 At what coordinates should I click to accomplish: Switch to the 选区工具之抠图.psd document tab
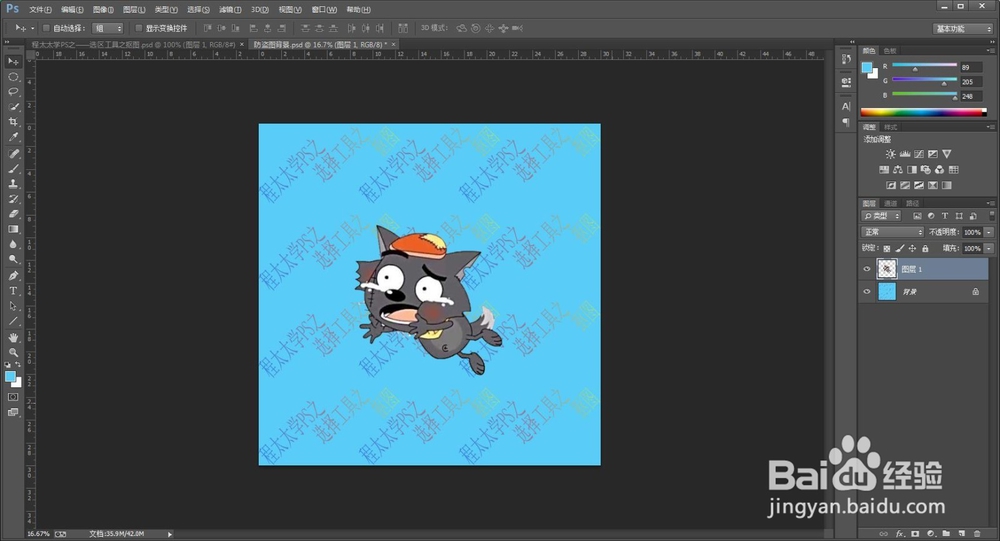[137, 45]
